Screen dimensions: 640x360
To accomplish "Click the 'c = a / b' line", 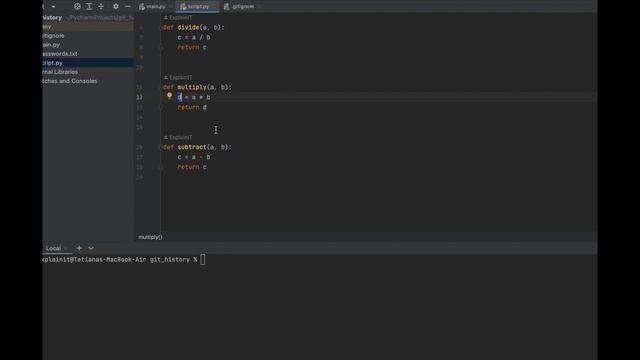I will pyautogui.click(x=194, y=37).
